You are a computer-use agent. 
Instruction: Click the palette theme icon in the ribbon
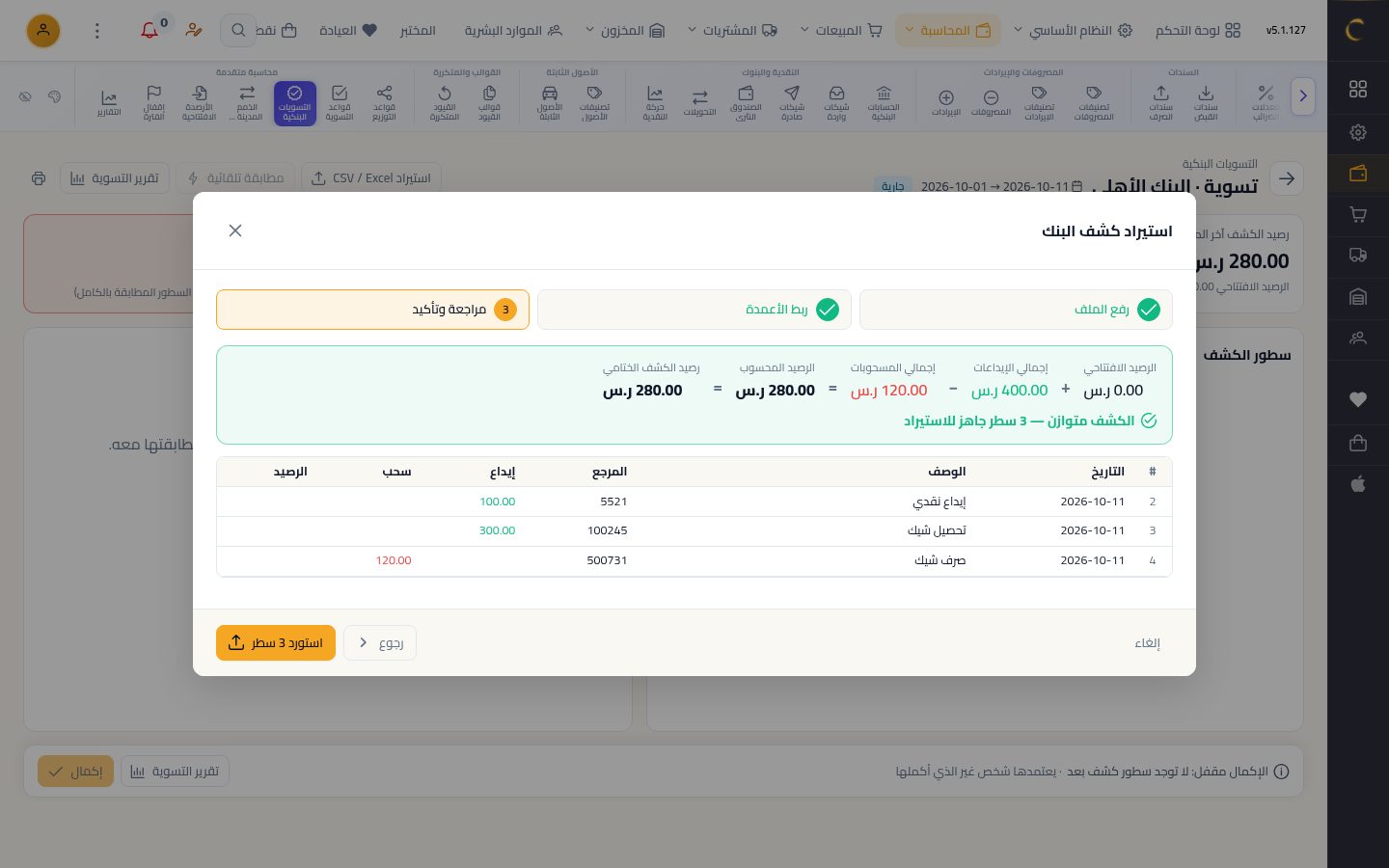click(x=54, y=96)
